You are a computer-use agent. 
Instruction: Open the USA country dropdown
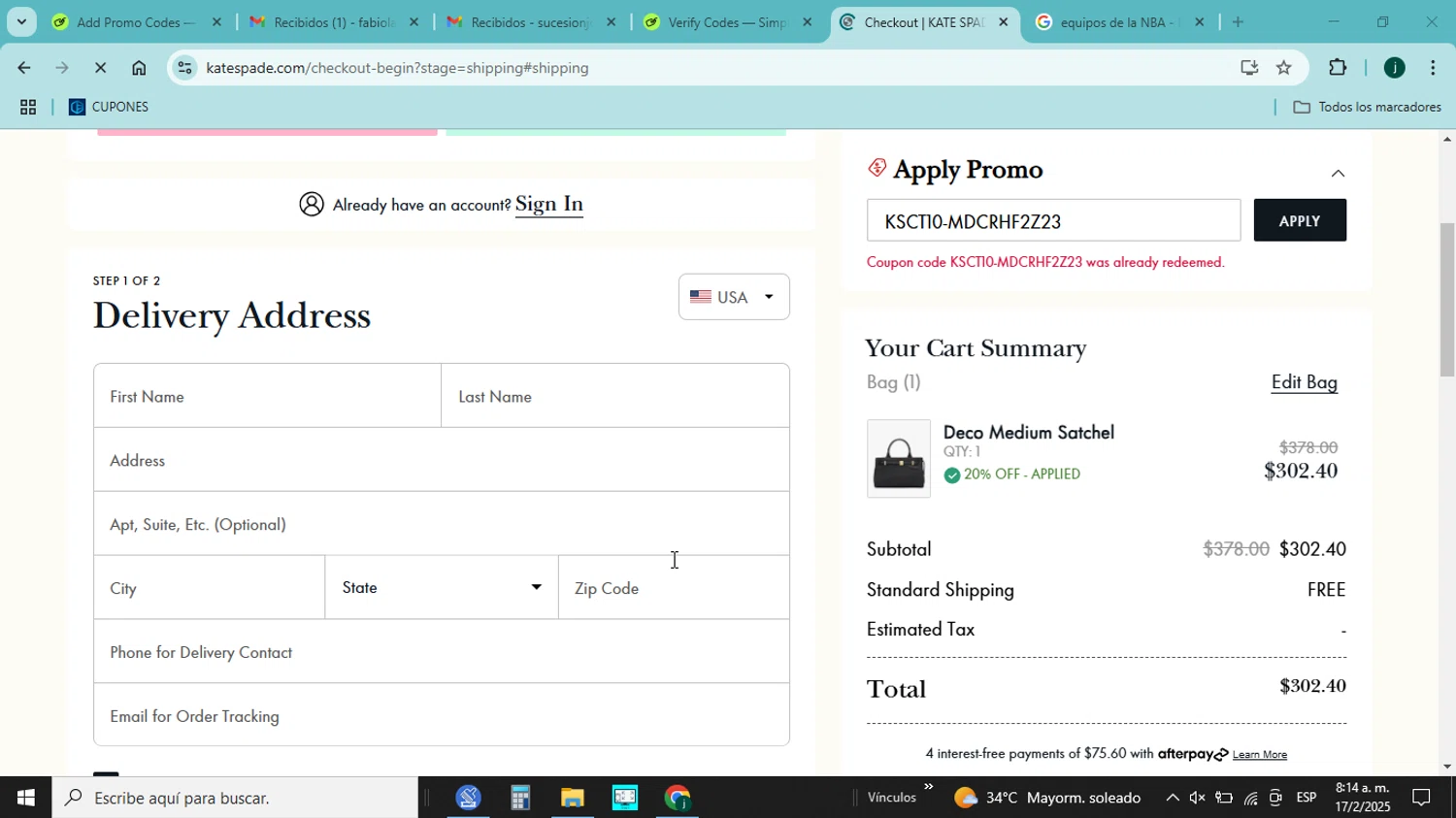[734, 297]
